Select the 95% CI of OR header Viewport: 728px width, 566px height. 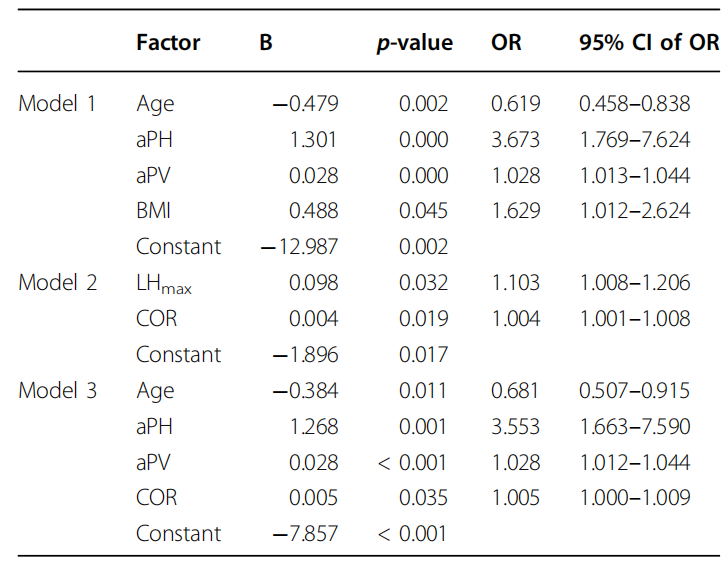648,43
